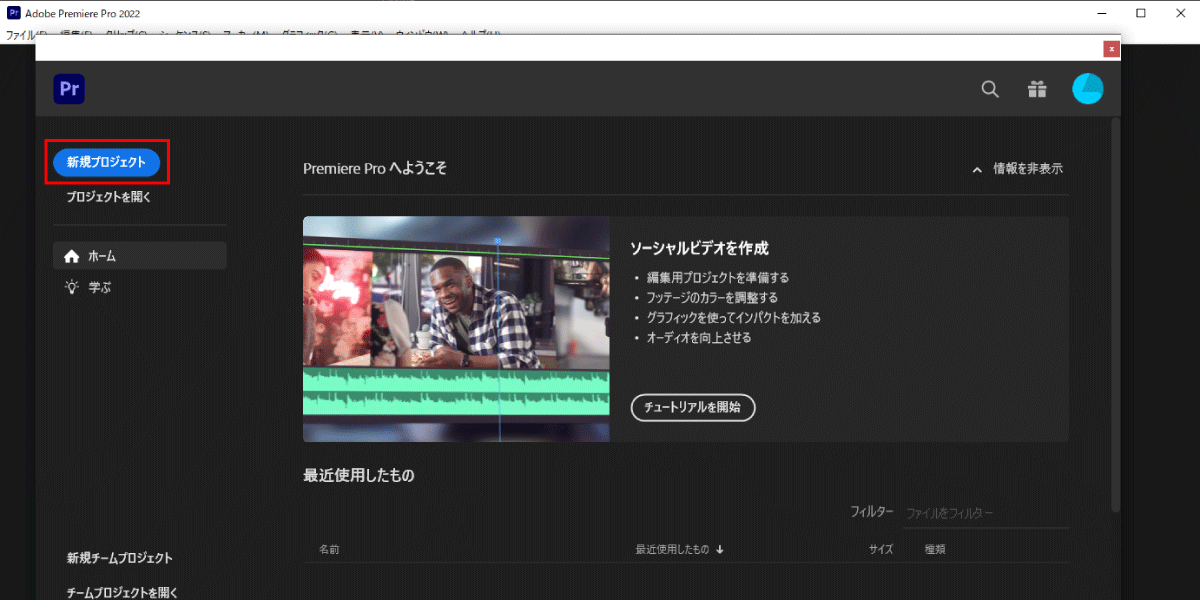The width and height of the screenshot is (1200, 600).
Task: Click 新規チームプロジェクト link
Action: (x=120, y=558)
